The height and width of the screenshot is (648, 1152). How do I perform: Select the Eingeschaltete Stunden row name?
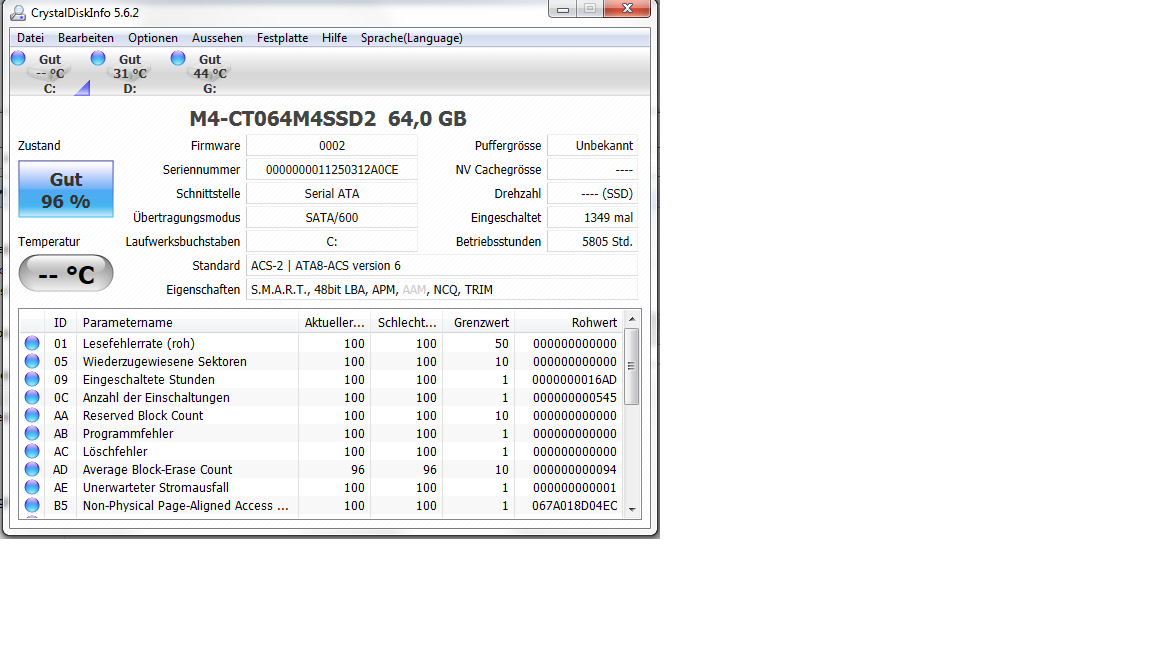click(148, 379)
